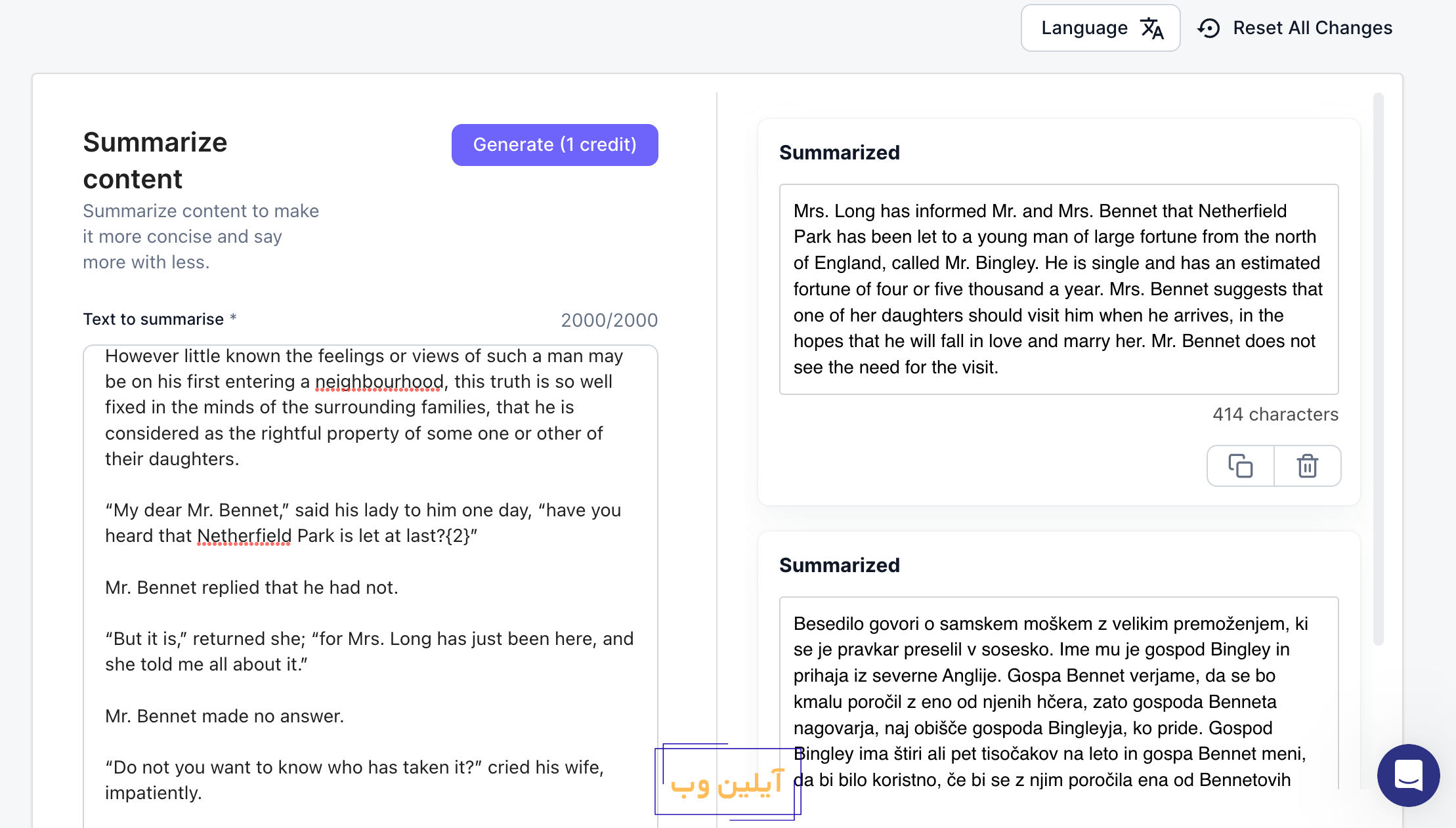The image size is (1456, 828).
Task: Click the second Summarized card title
Action: click(839, 566)
